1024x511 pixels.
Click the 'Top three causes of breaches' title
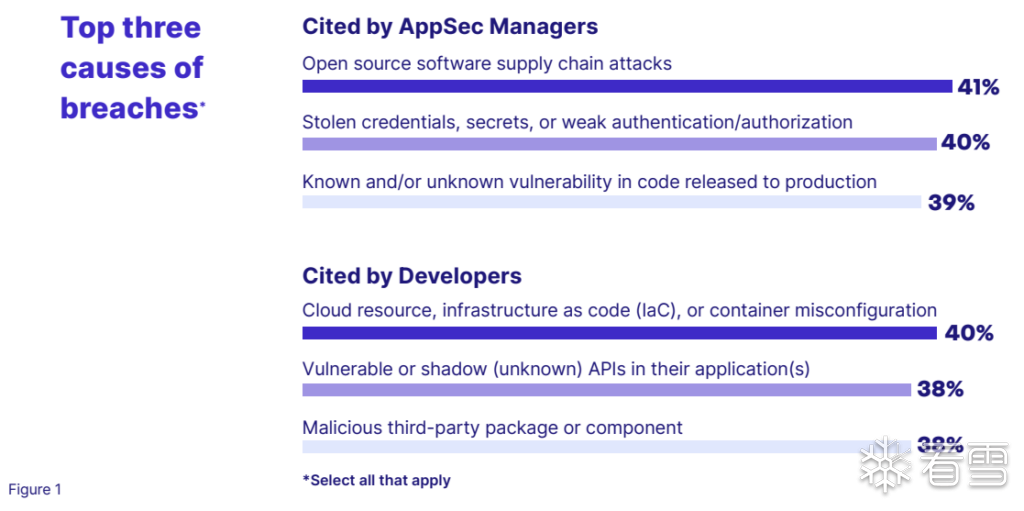132,68
